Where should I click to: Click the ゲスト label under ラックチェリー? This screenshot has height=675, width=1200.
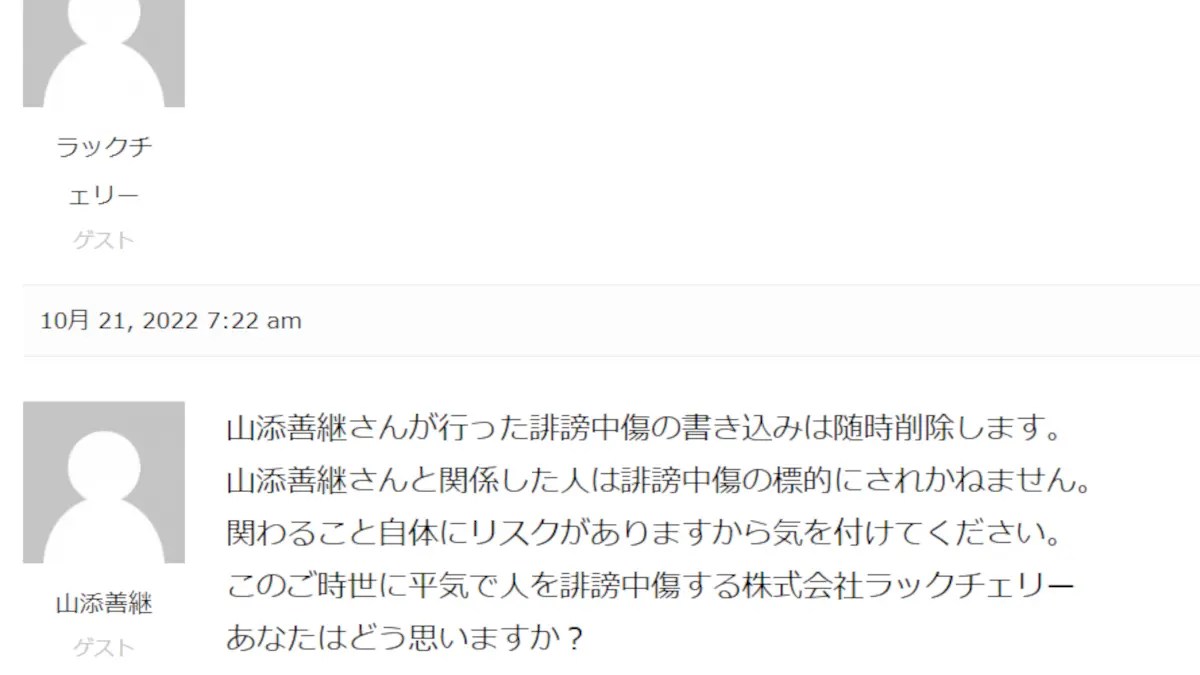pos(104,241)
